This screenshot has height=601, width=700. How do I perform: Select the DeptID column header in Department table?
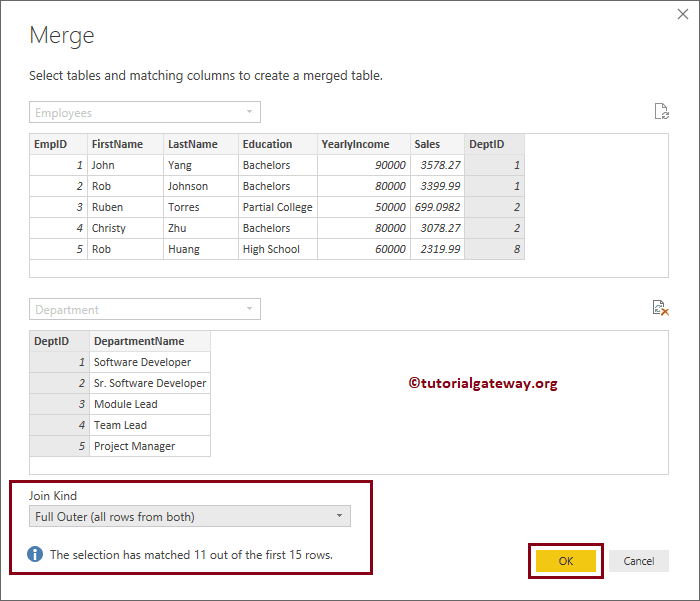pyautogui.click(x=59, y=341)
